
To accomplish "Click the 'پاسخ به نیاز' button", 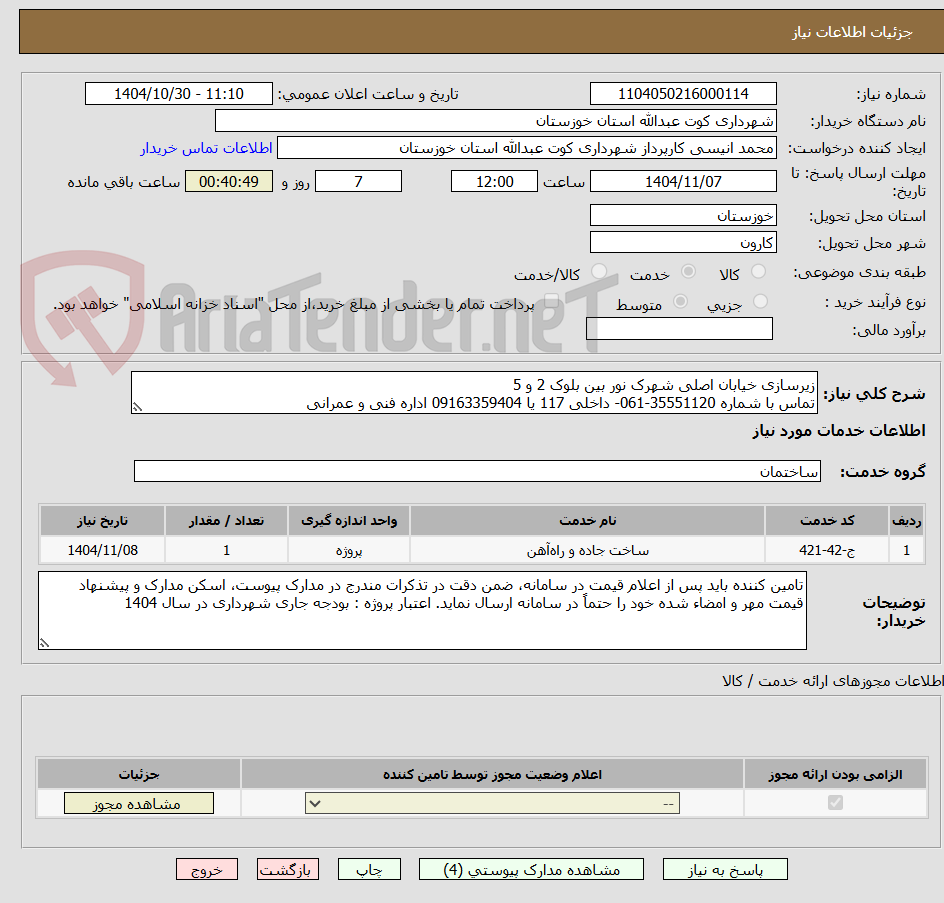I will click(x=725, y=869).
